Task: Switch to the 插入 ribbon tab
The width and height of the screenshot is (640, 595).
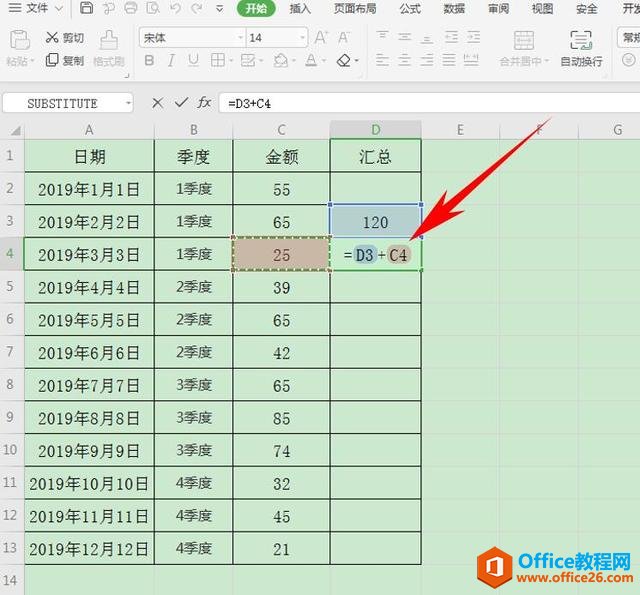Action: pos(300,8)
